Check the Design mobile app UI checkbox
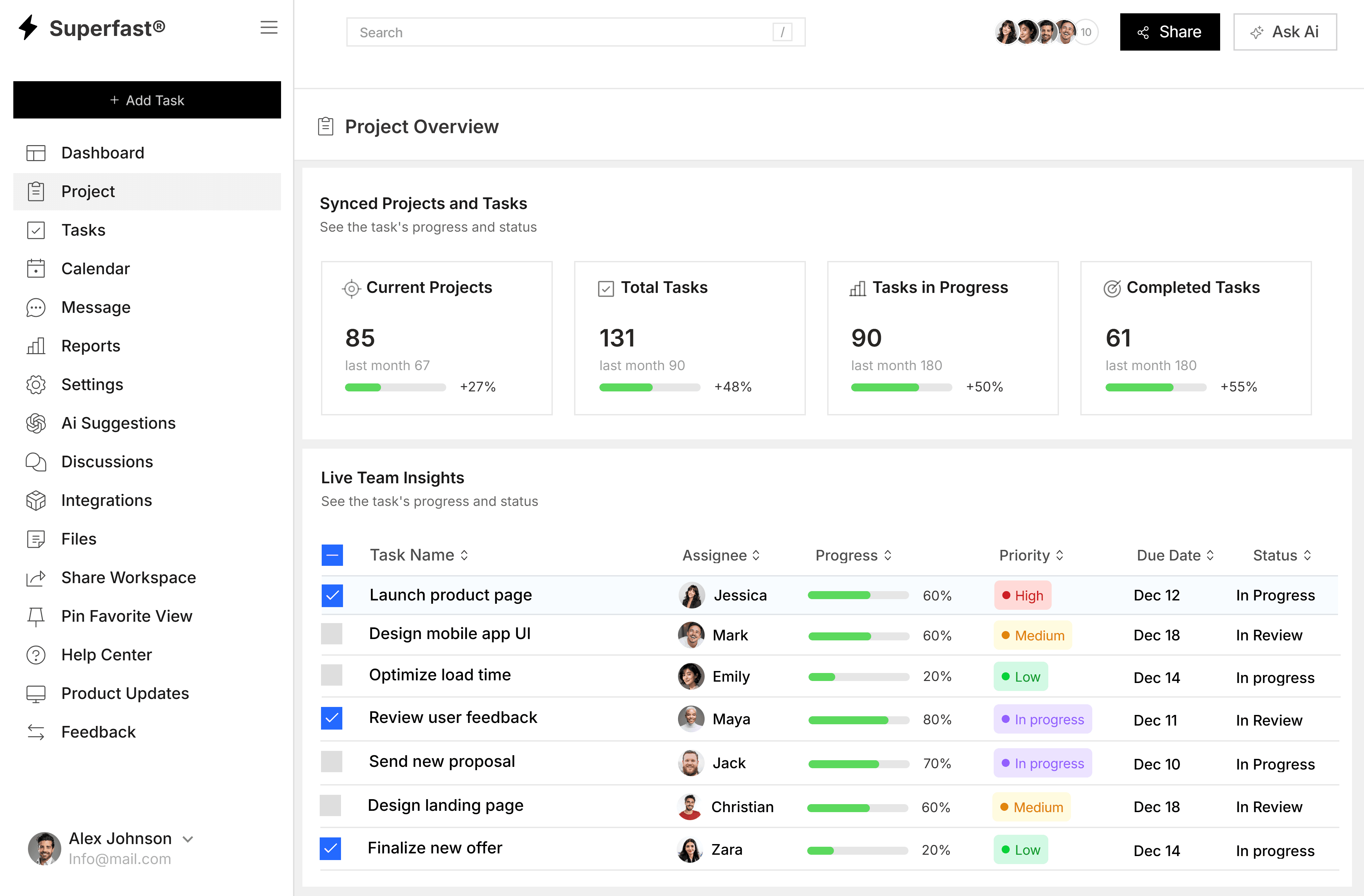Screen dimensions: 1364x896 coord(332,634)
